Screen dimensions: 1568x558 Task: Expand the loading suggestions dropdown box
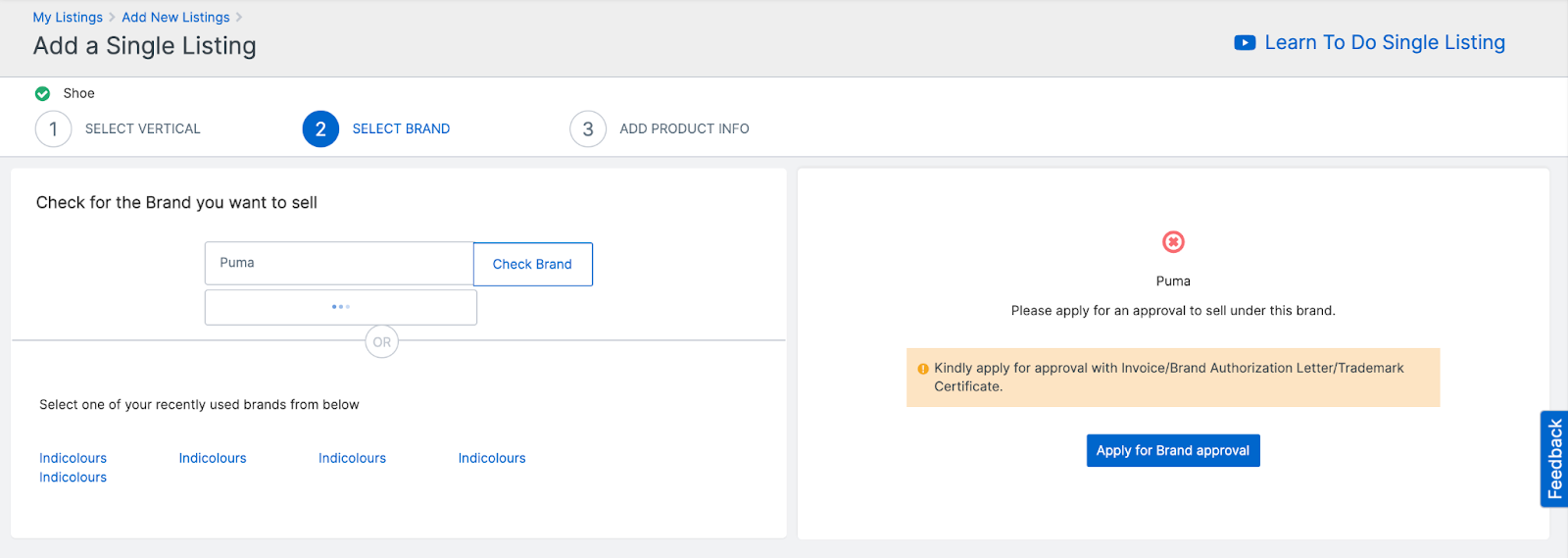[341, 307]
